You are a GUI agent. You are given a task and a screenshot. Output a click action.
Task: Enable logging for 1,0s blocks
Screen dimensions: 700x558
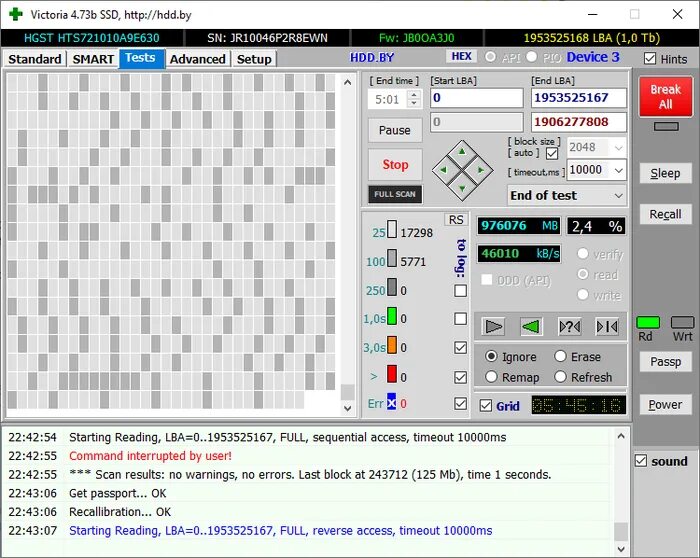460,319
